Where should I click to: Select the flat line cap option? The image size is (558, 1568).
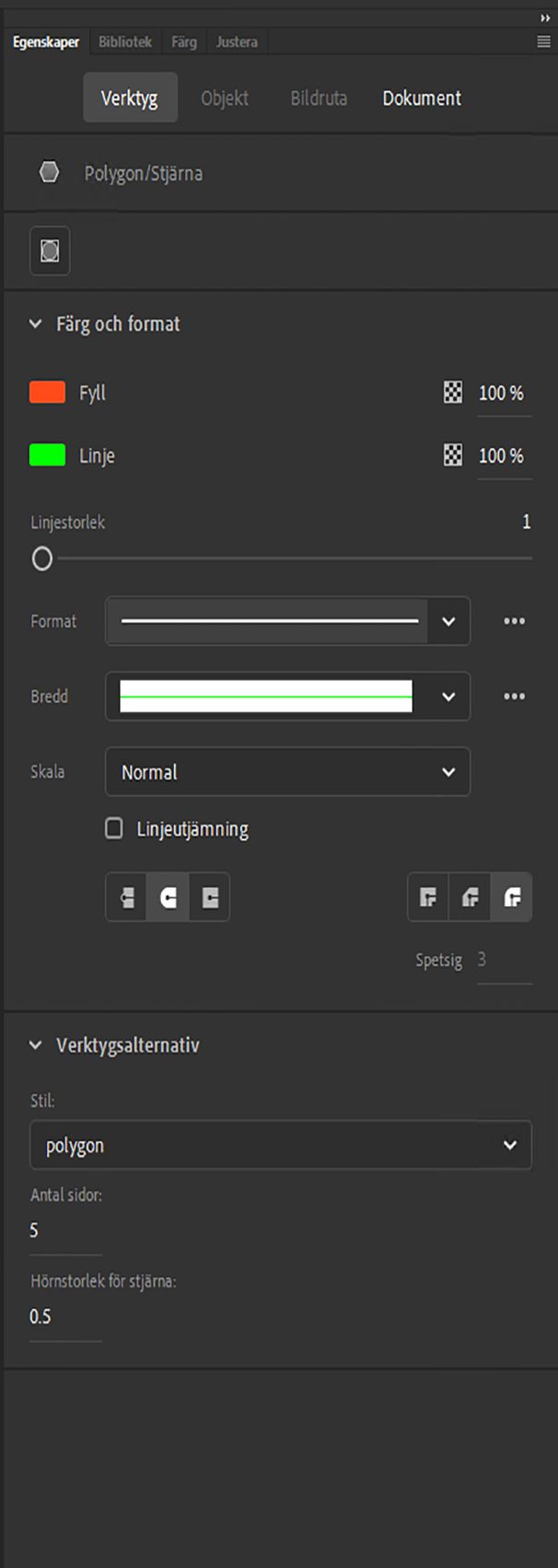[x=125, y=897]
